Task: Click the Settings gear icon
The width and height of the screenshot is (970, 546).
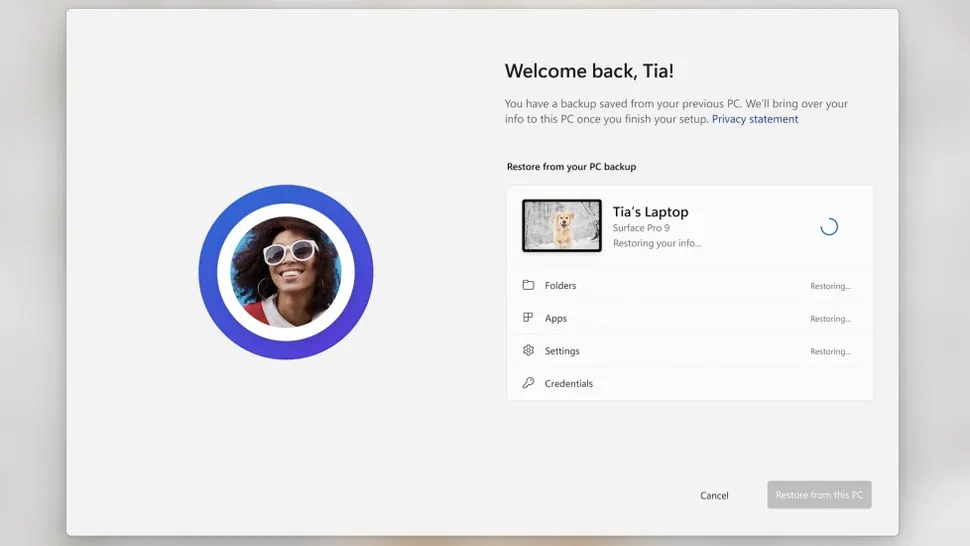Action: (528, 350)
